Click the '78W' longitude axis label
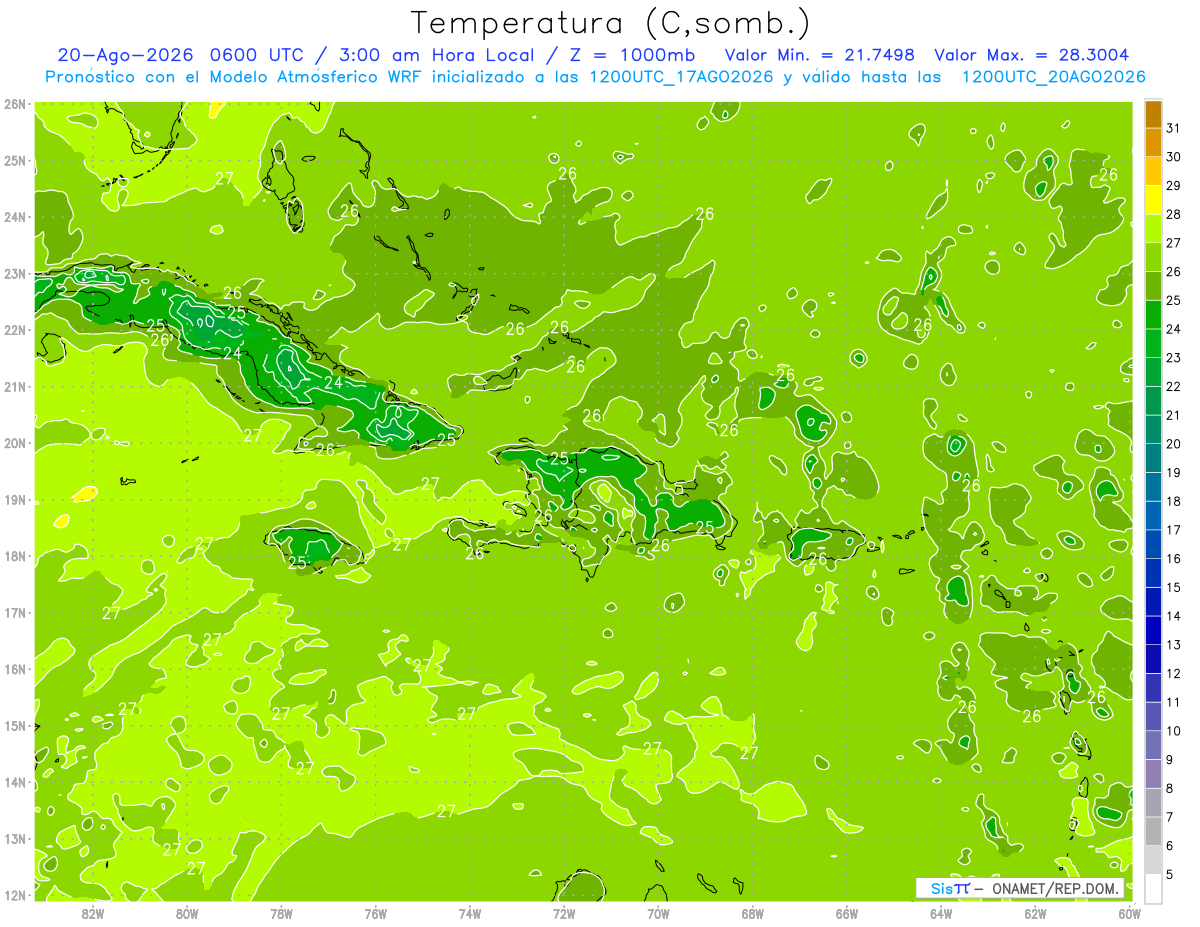Viewport: 1200px width, 927px height. (281, 913)
